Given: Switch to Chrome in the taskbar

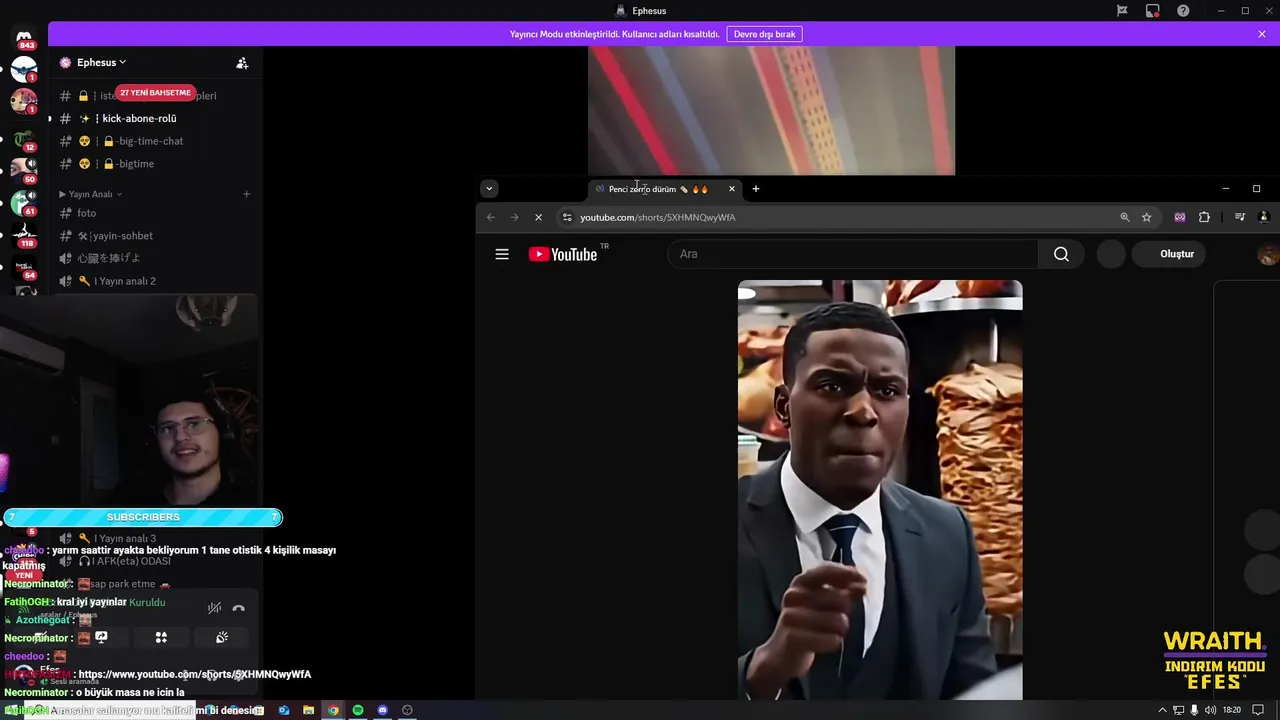Looking at the screenshot, I should point(333,710).
